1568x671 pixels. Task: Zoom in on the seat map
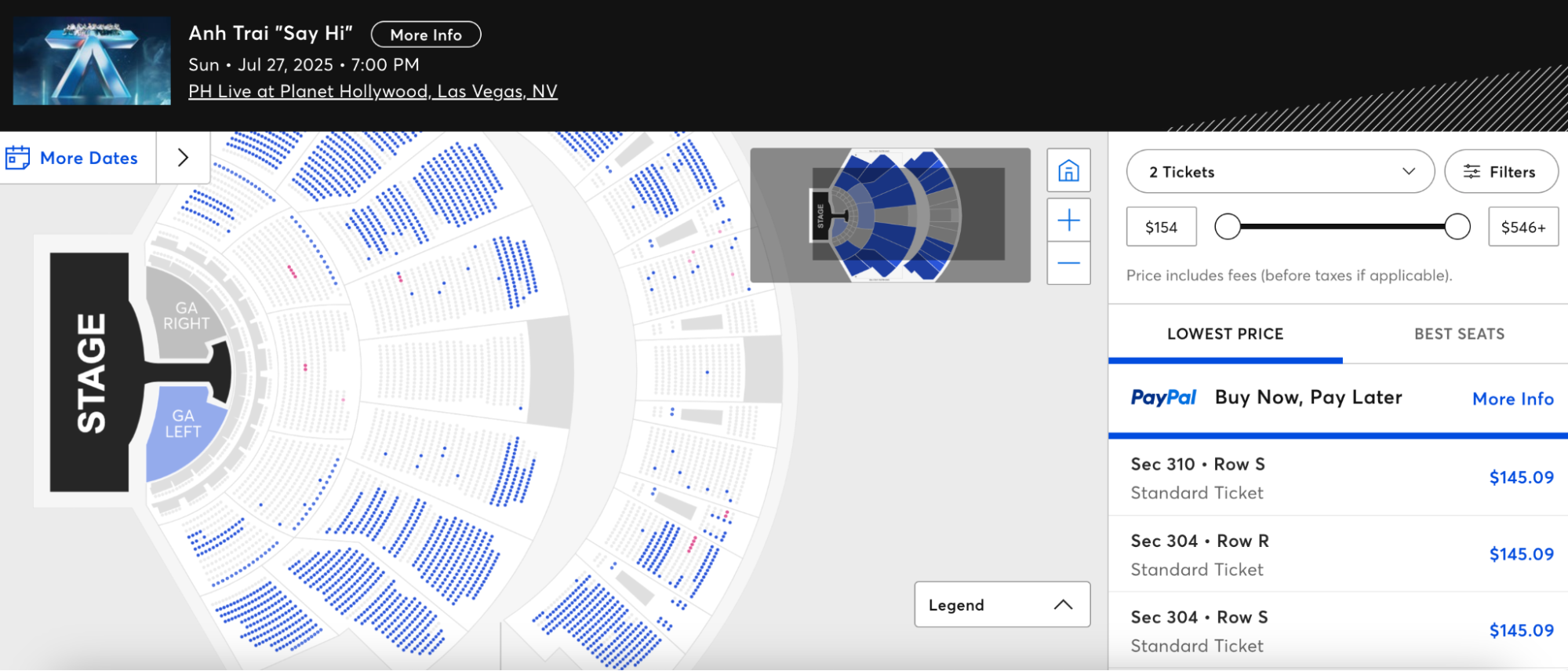(1068, 221)
